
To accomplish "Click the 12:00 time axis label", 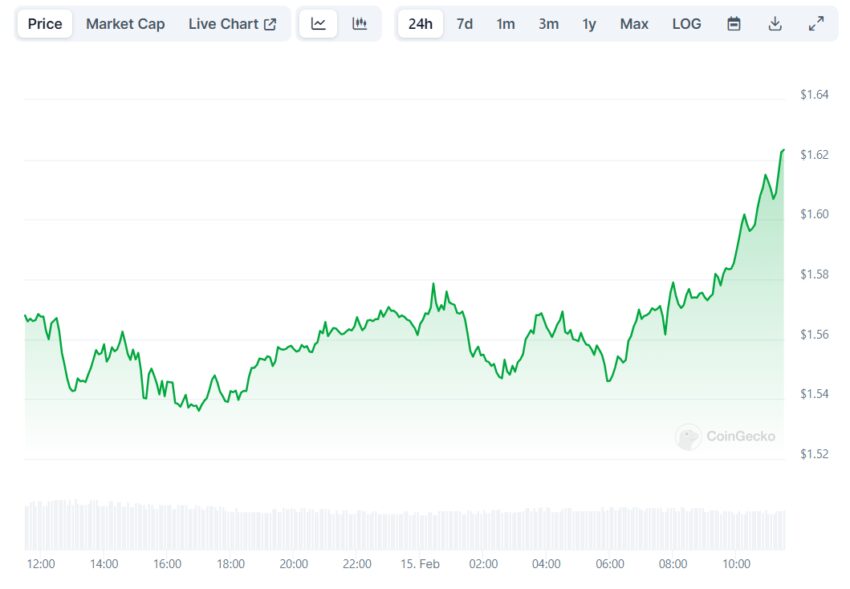I will point(41,564).
